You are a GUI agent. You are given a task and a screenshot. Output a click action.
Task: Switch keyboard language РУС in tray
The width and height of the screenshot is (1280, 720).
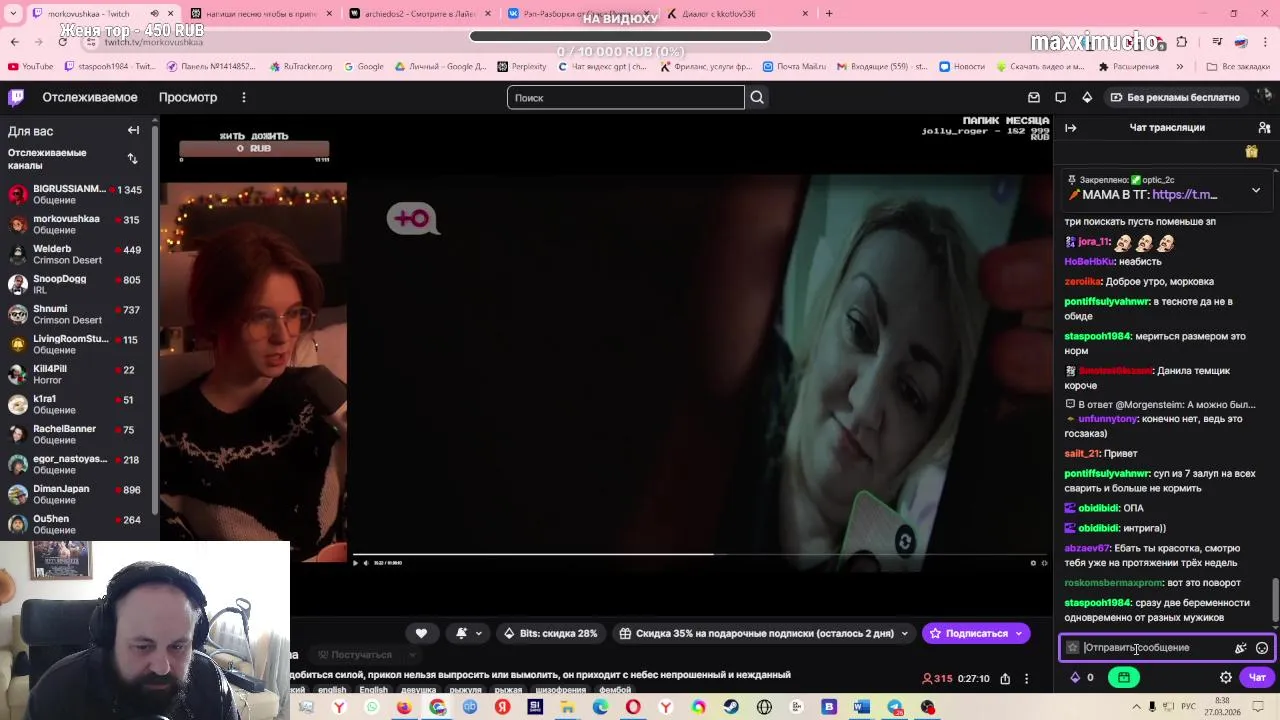tap(1192, 707)
